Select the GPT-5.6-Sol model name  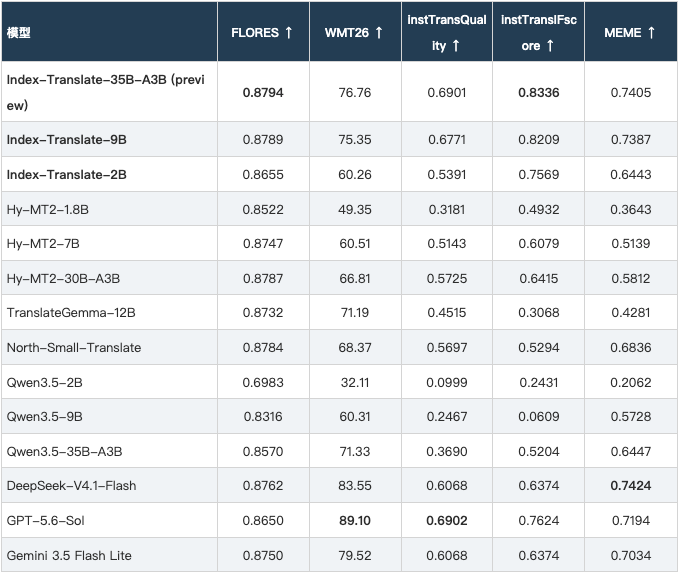coord(46,520)
